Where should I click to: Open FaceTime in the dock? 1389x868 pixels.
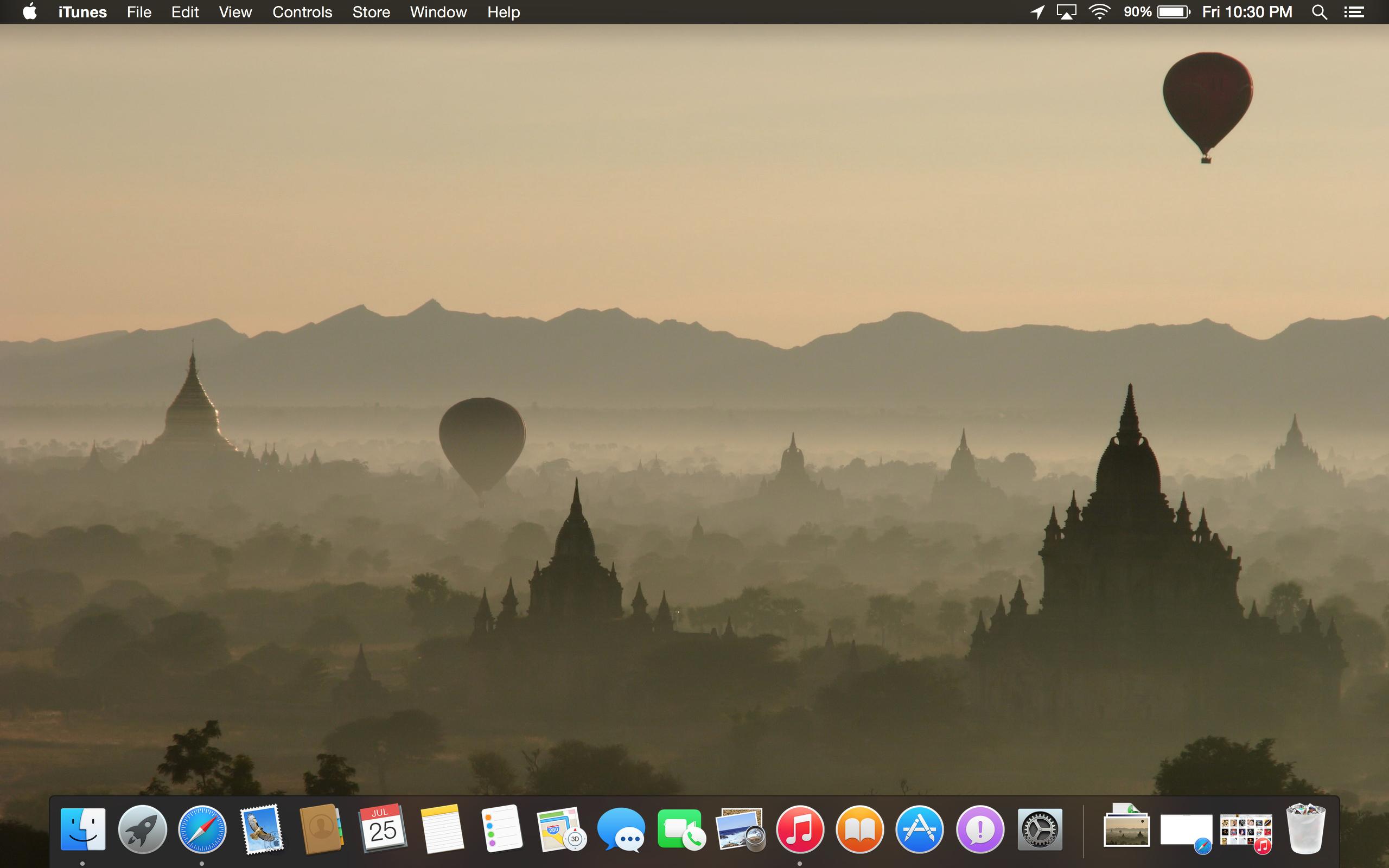(x=680, y=829)
